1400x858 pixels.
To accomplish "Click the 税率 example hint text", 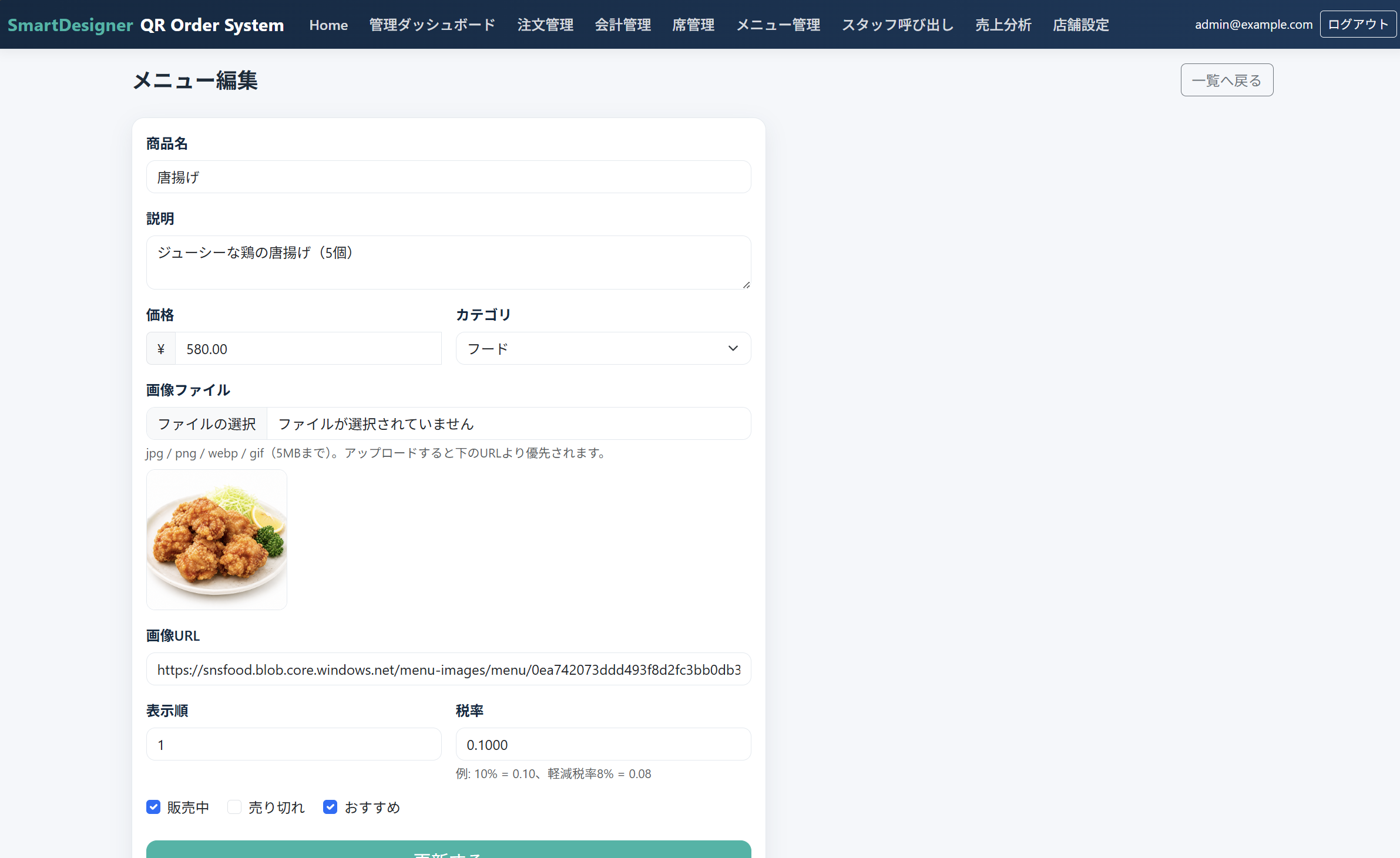I will coord(553,774).
